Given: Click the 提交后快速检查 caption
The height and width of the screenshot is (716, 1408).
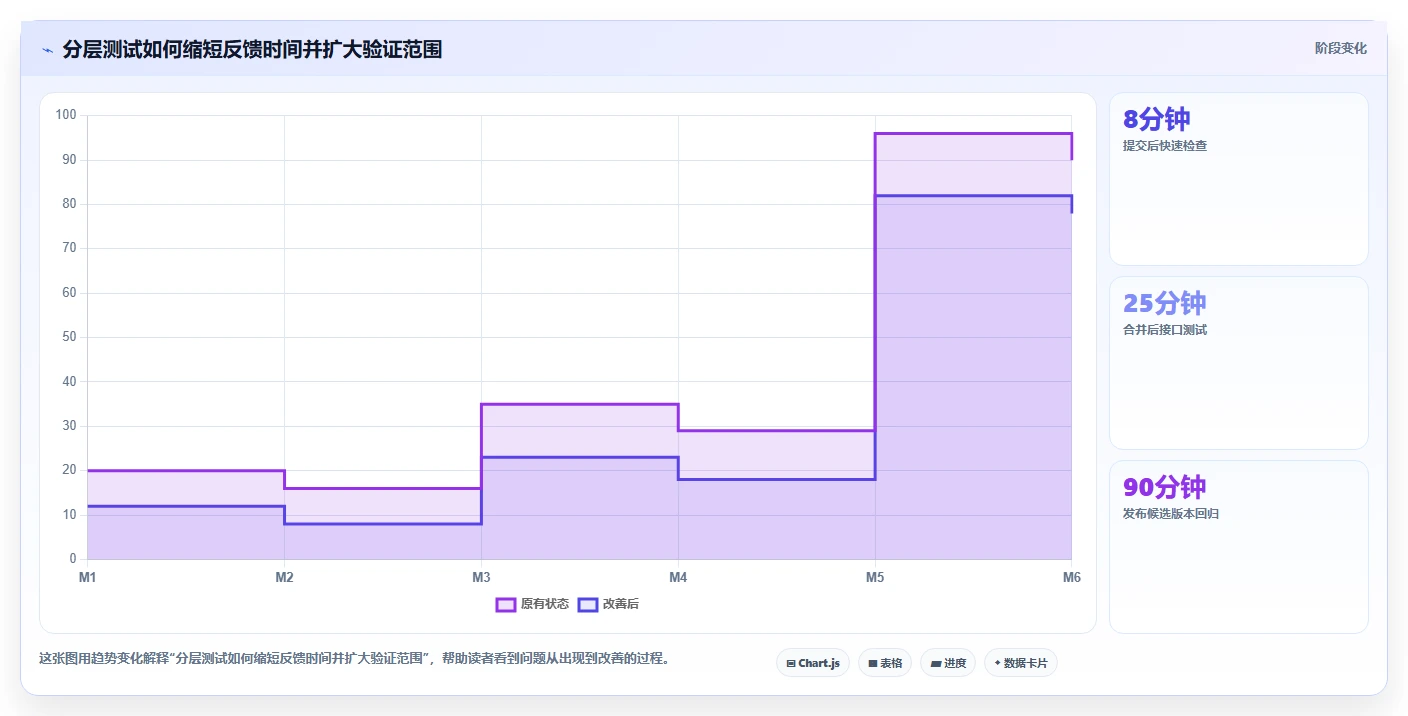Looking at the screenshot, I should (1165, 146).
